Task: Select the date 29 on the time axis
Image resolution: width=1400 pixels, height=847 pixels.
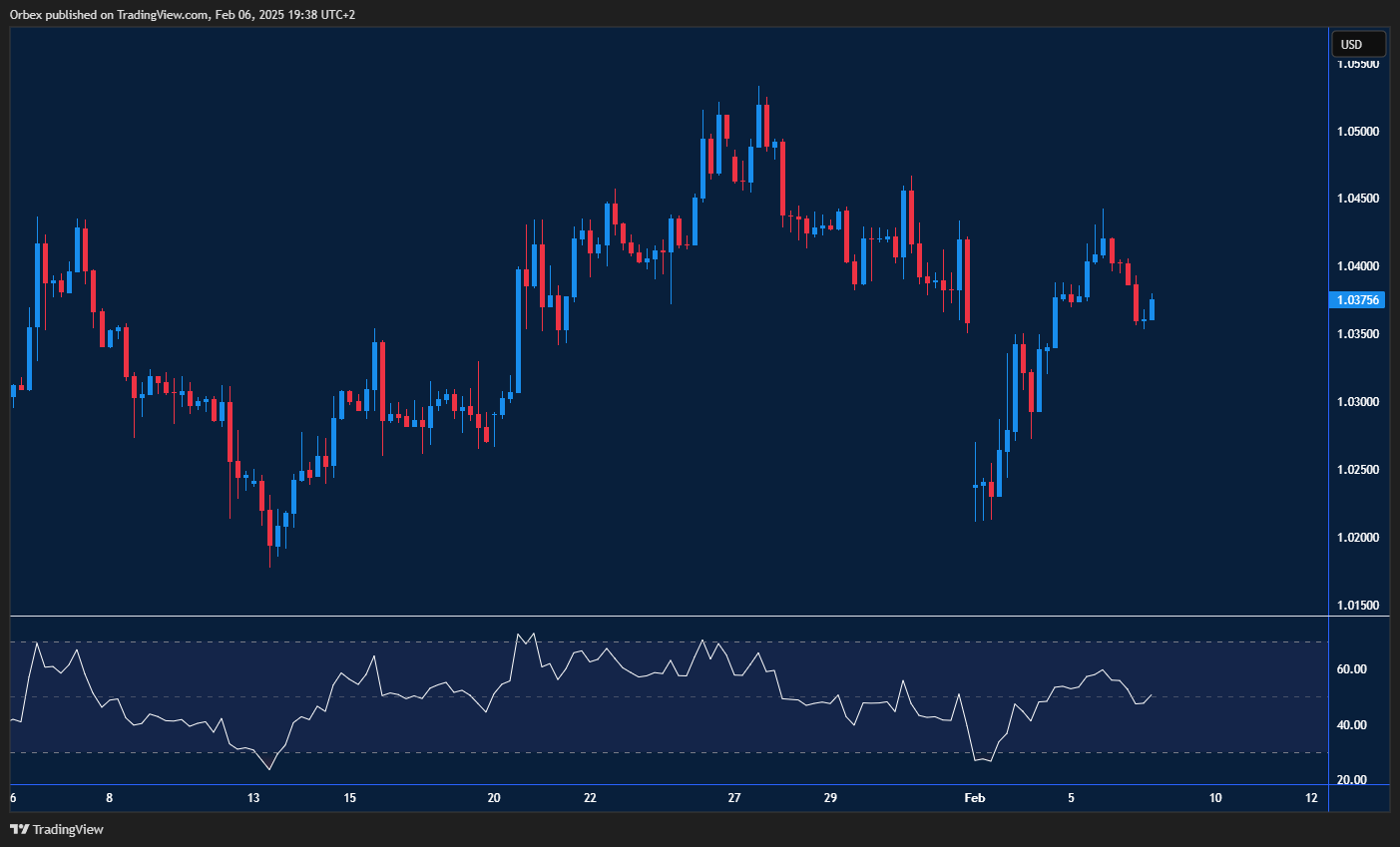Action: pos(830,798)
